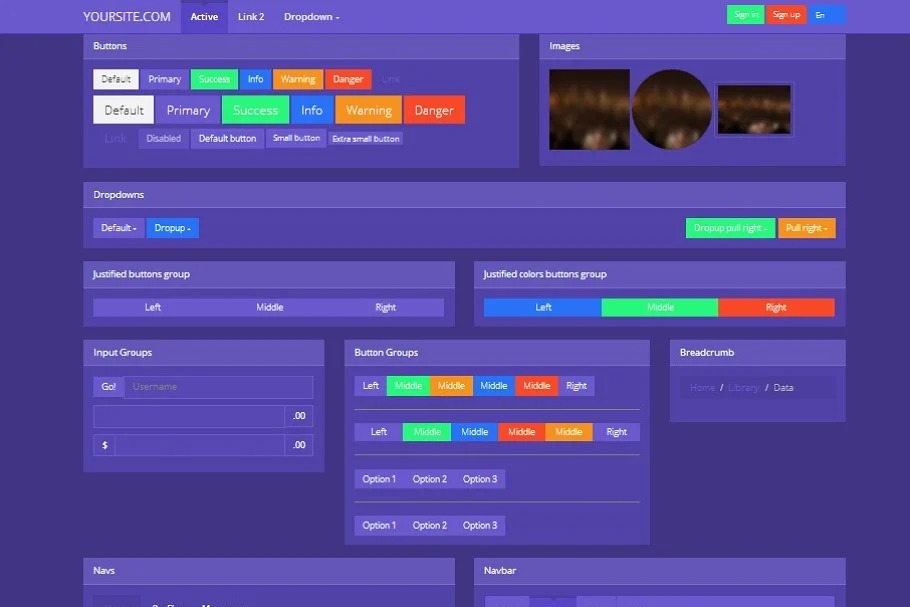This screenshot has height=607, width=910.
Task: Select red Right in justified colors group
Action: [776, 307]
